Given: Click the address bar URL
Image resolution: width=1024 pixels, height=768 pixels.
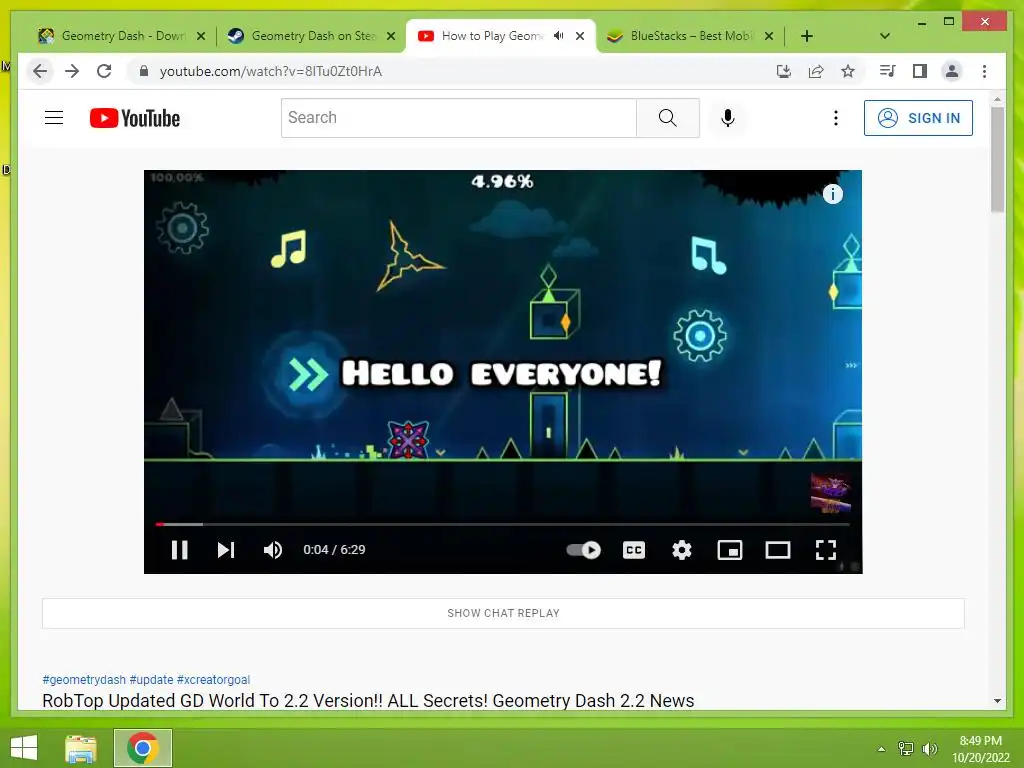Looking at the screenshot, I should click(270, 71).
